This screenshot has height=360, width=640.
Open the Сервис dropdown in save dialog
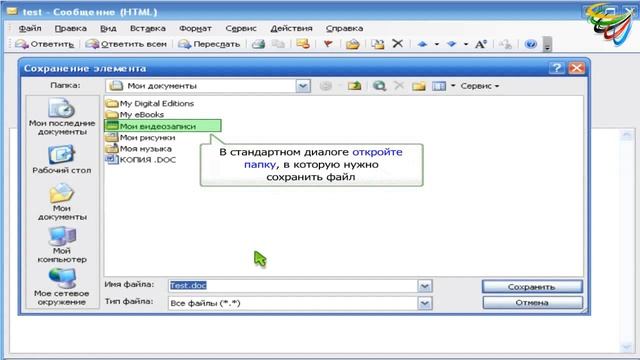(480, 86)
